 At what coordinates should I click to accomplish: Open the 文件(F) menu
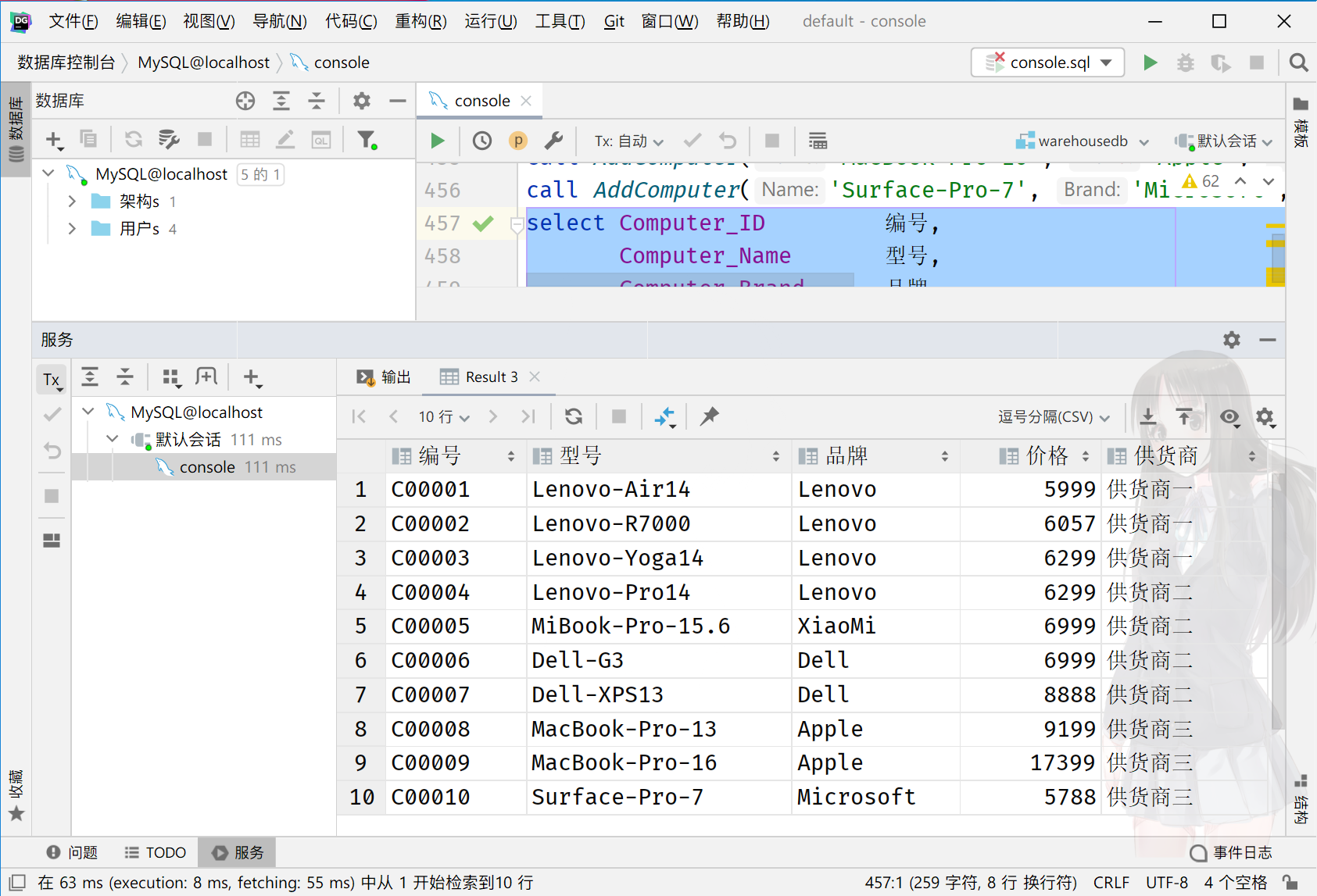click(73, 21)
